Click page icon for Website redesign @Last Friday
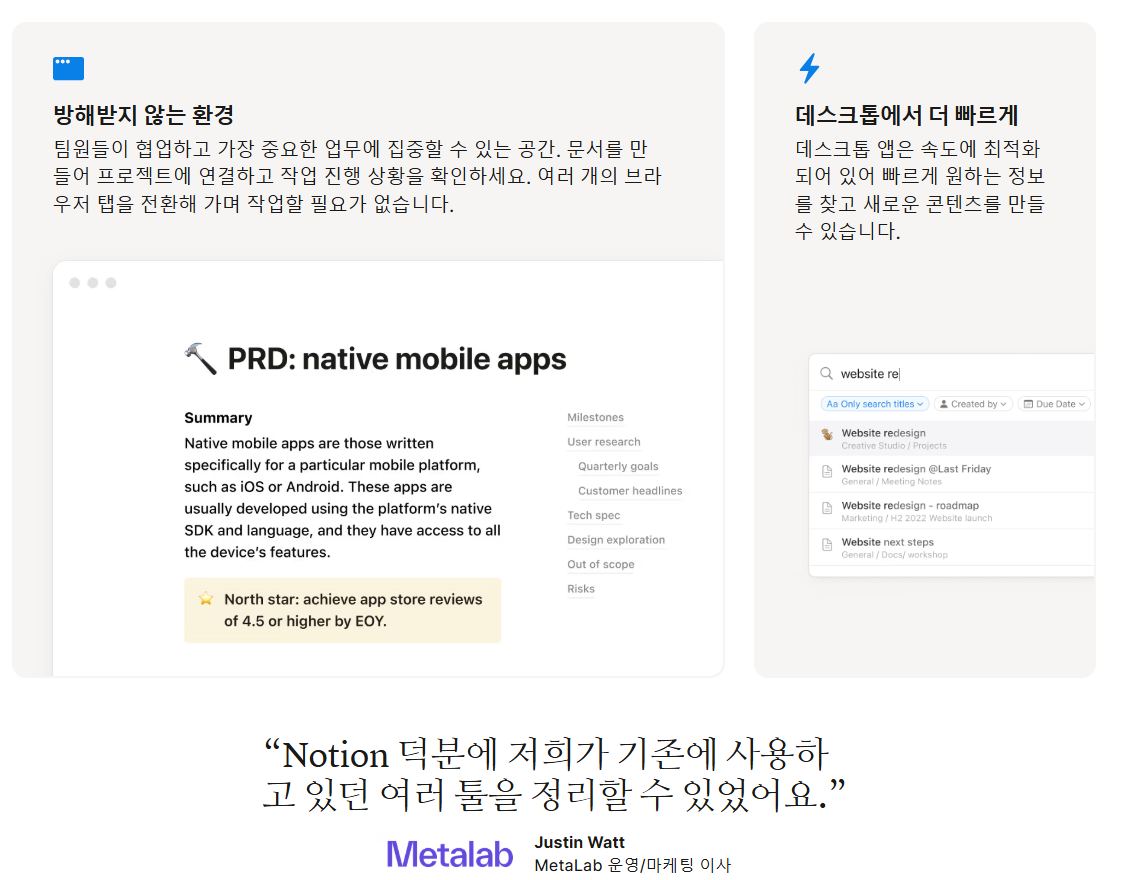 click(827, 471)
